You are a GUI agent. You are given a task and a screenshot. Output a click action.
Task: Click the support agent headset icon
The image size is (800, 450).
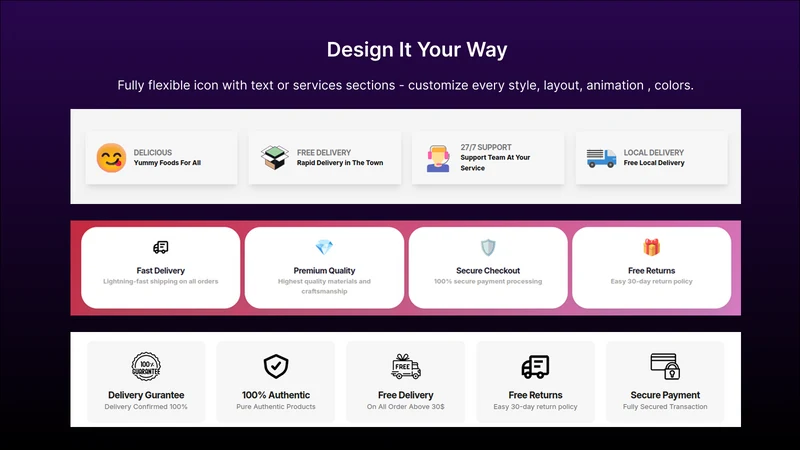click(438, 158)
